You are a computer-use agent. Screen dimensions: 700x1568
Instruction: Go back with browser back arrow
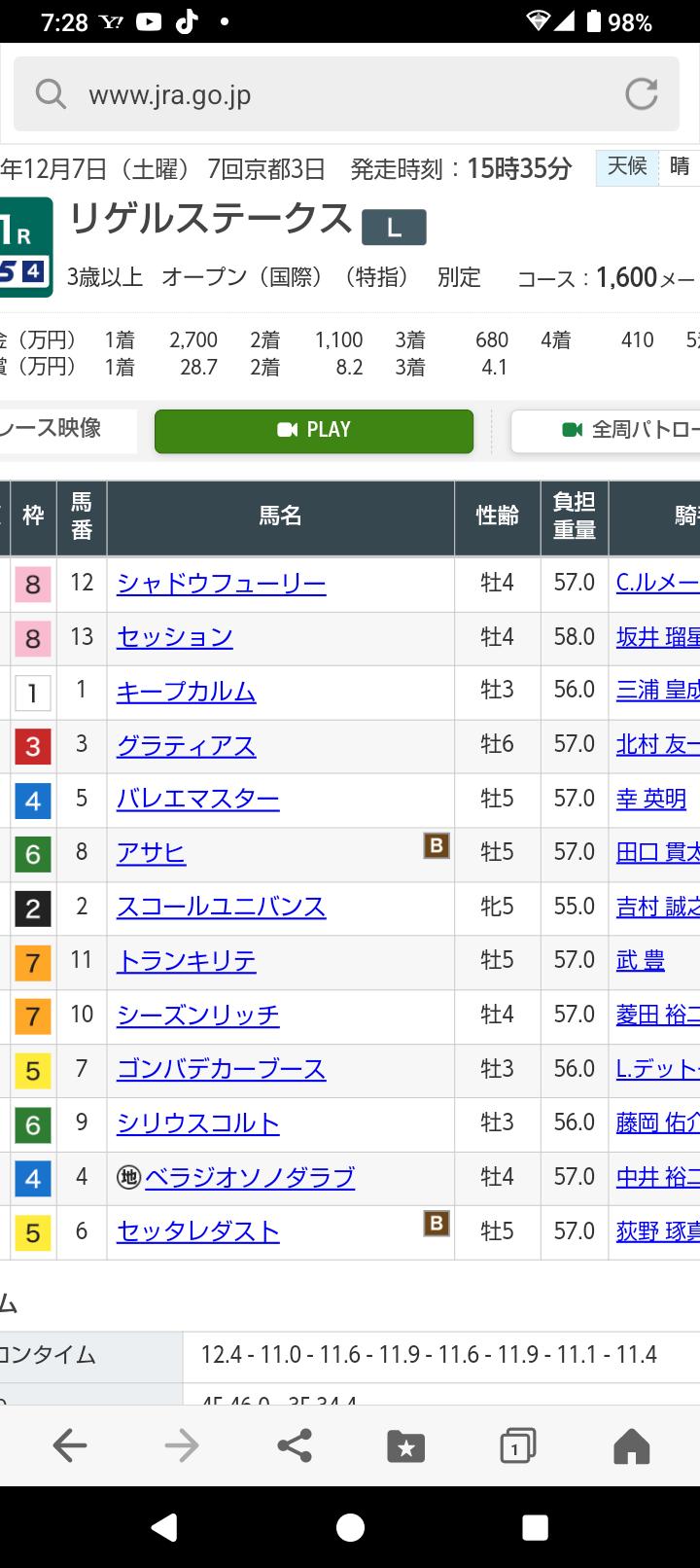(x=70, y=1445)
